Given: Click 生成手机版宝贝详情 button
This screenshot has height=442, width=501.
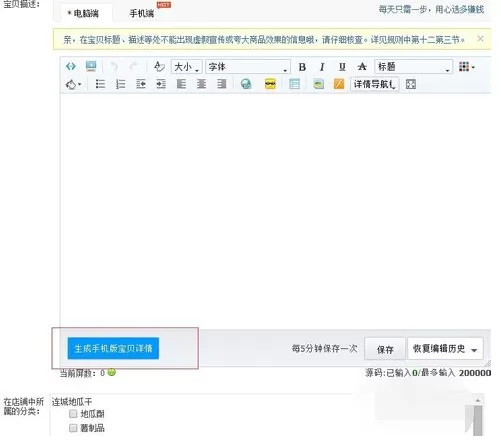Looking at the screenshot, I should click(x=113, y=348).
